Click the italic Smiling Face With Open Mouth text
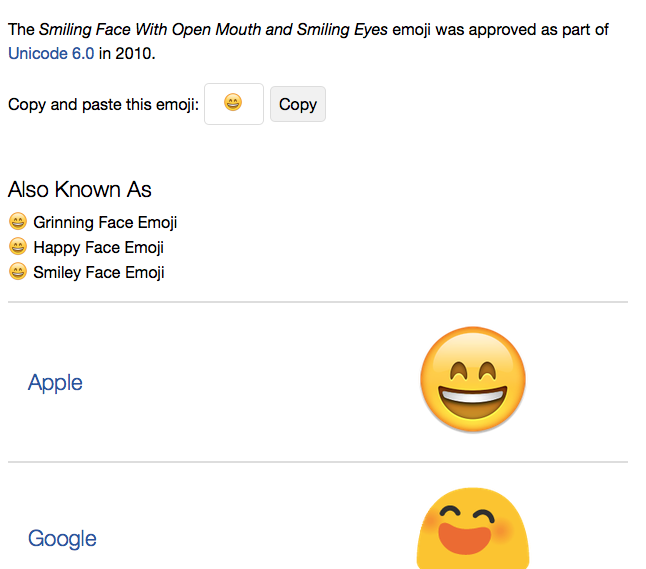This screenshot has width=646, height=569. tap(150, 30)
